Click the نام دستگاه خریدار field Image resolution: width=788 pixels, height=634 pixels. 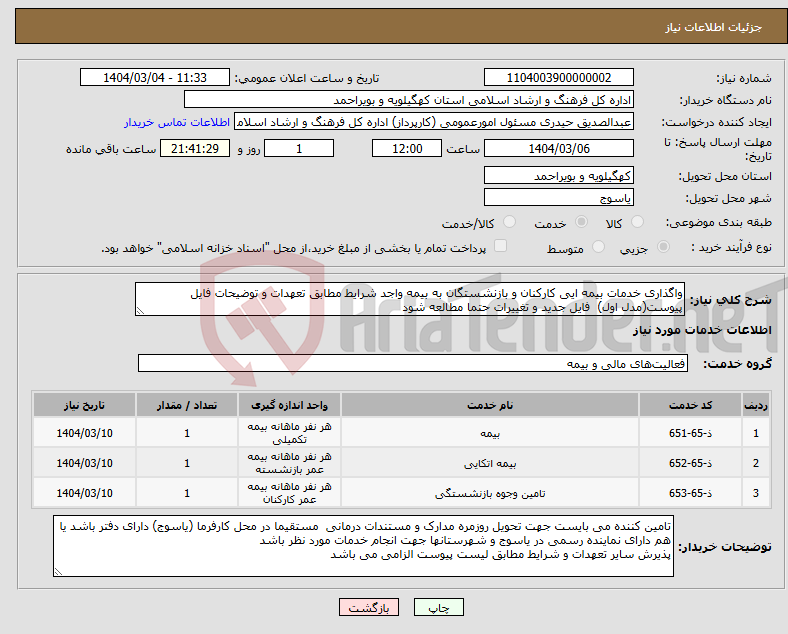pos(409,99)
